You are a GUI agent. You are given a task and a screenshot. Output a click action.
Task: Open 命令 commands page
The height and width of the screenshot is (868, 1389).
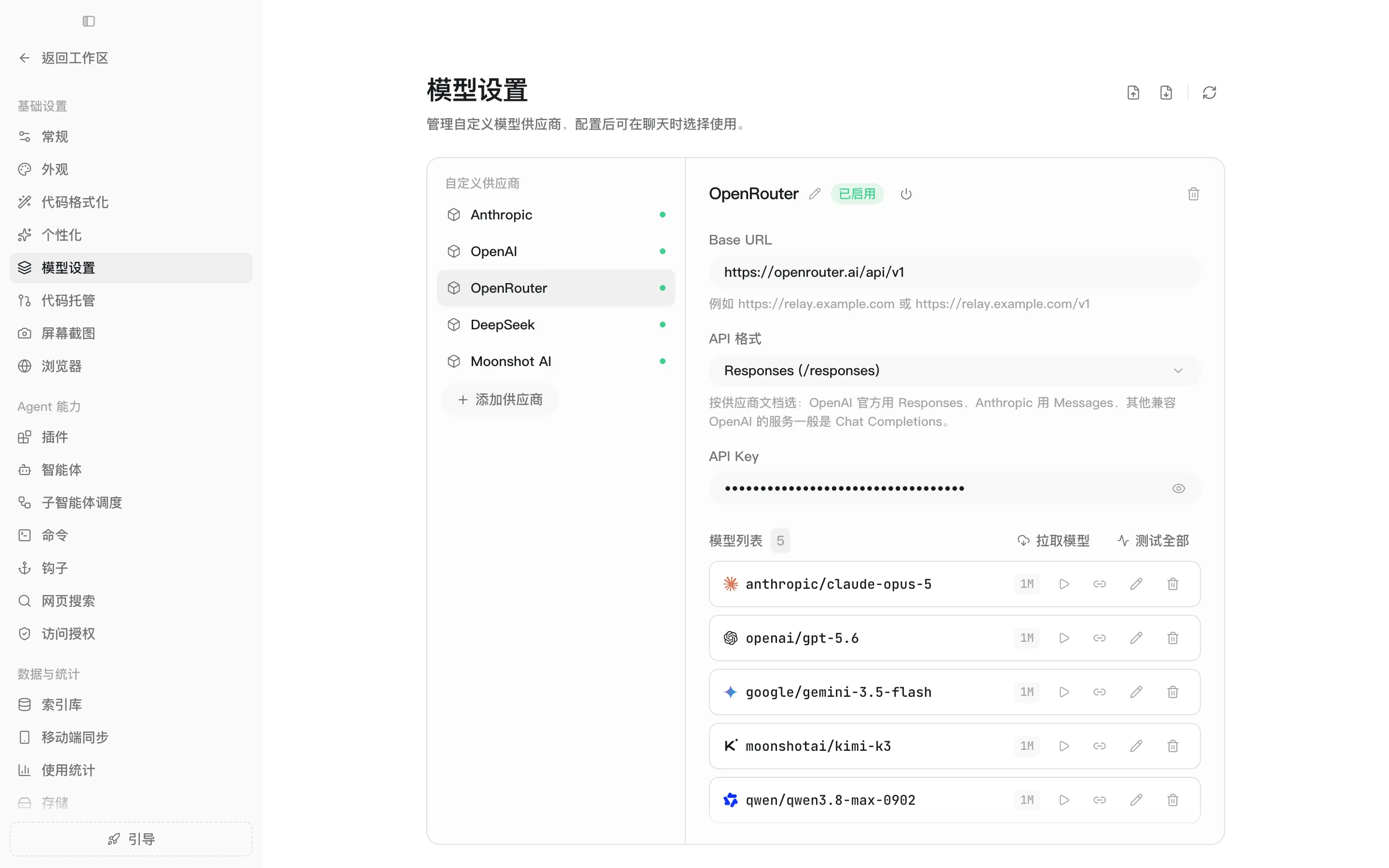pos(131,536)
